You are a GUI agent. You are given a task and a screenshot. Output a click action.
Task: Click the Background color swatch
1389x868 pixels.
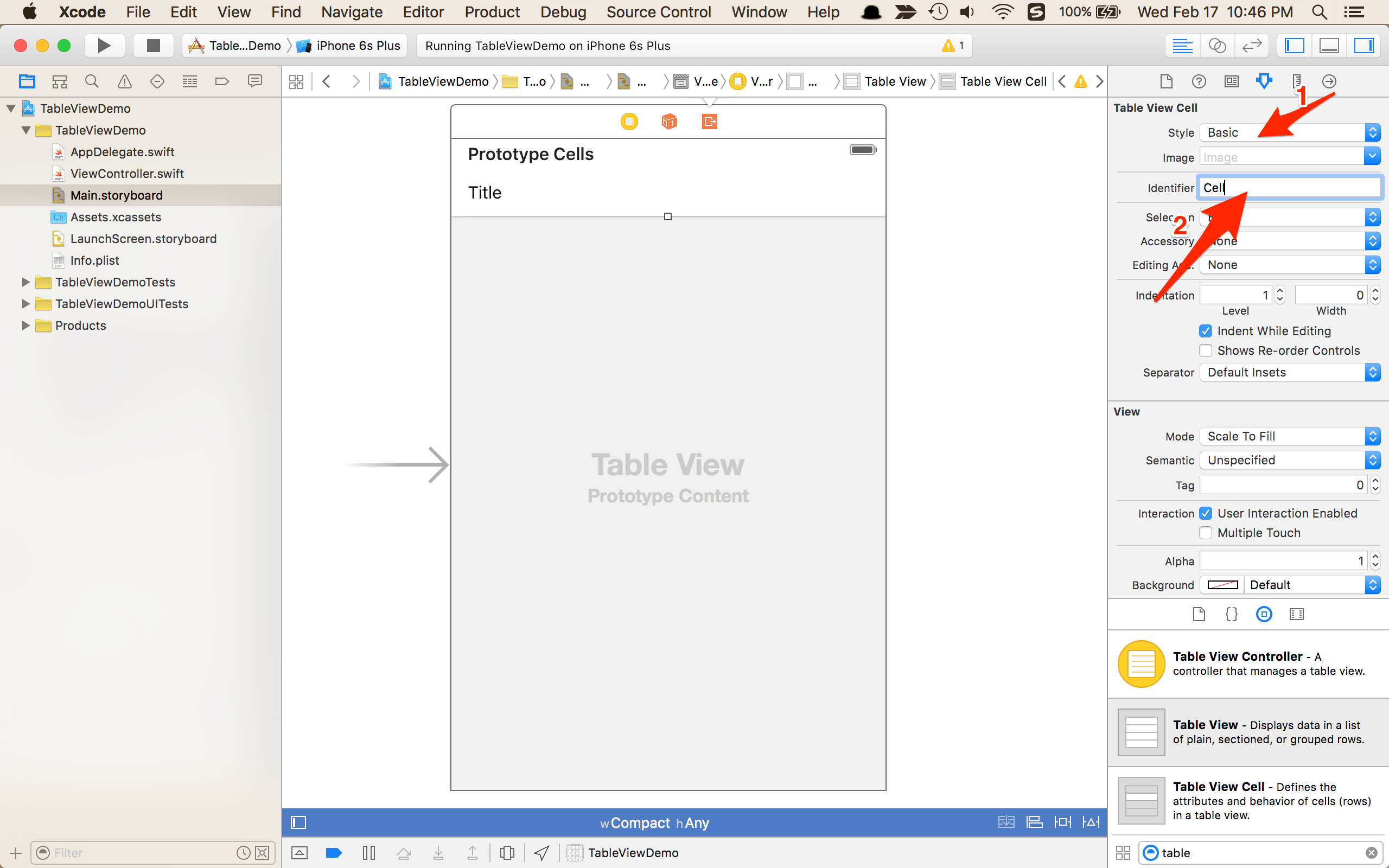[x=1222, y=585]
